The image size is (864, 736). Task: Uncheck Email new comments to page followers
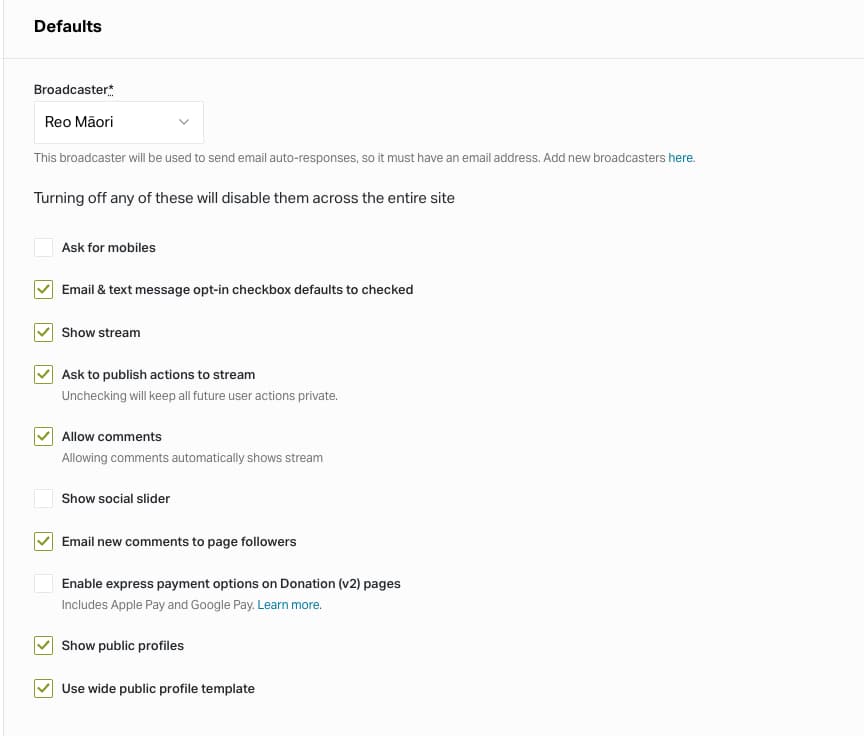pos(43,541)
